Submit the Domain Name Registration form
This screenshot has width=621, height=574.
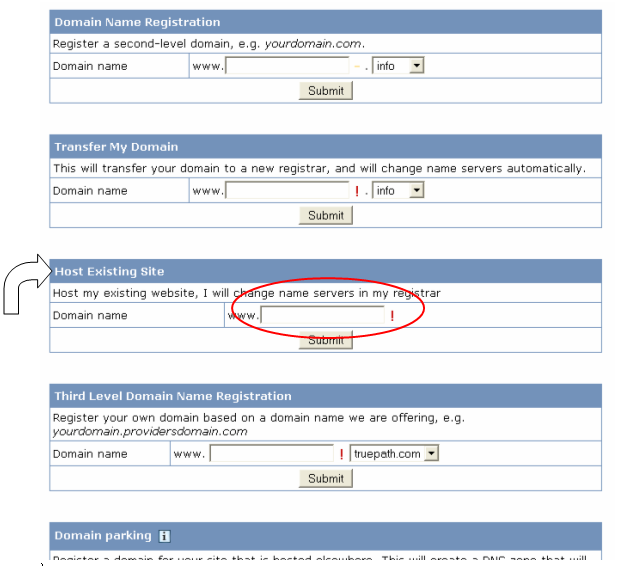click(x=325, y=91)
